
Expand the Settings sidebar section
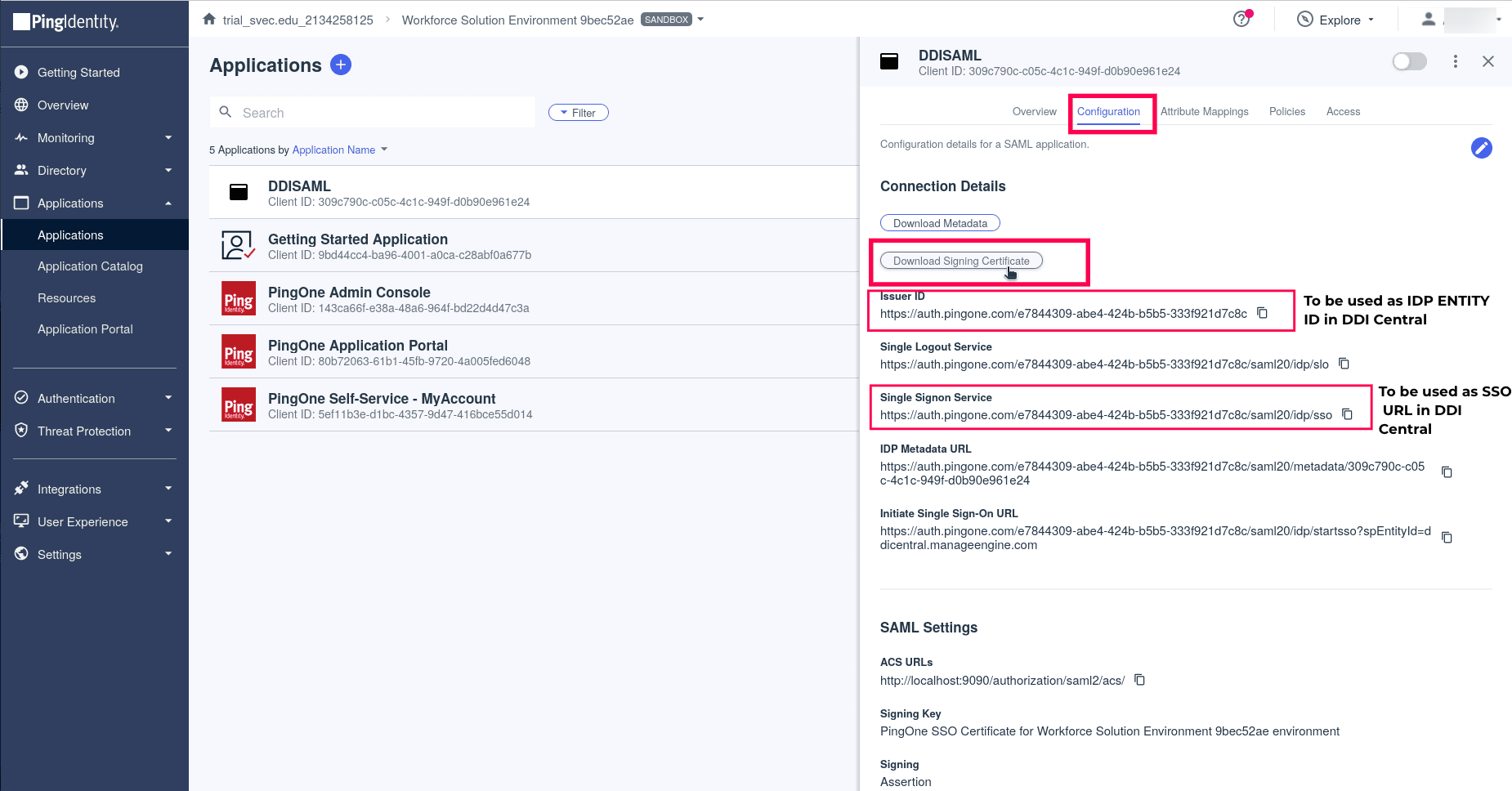pyautogui.click(x=168, y=554)
